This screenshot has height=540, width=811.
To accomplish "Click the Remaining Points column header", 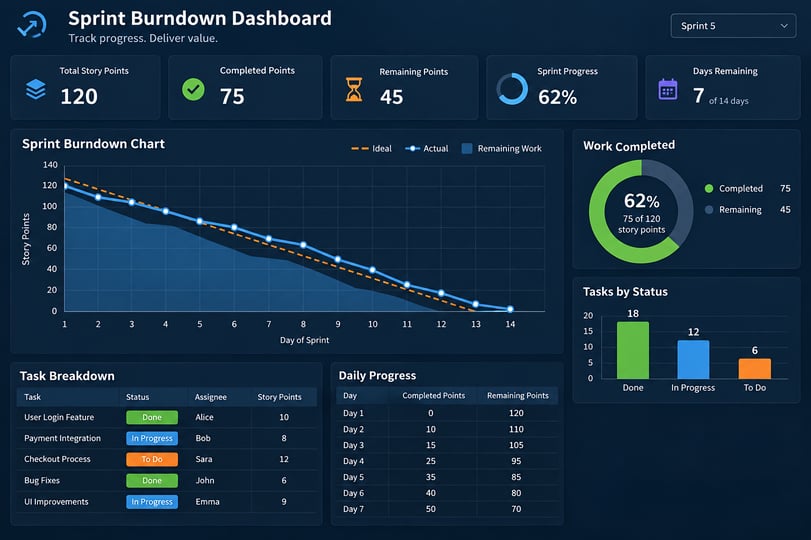I will click(x=518, y=395).
